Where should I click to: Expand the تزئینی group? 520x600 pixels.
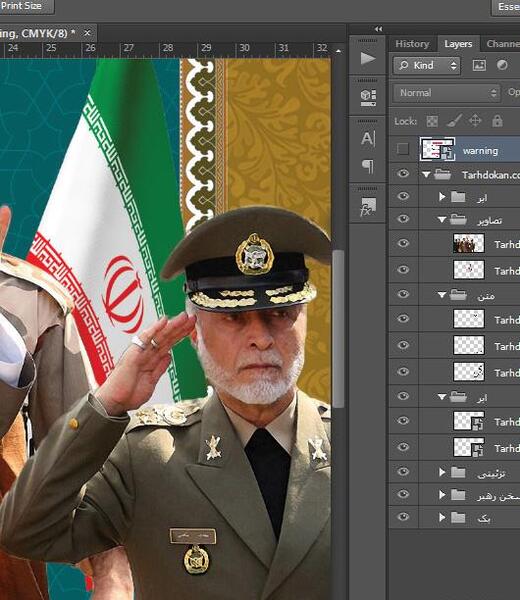point(442,472)
